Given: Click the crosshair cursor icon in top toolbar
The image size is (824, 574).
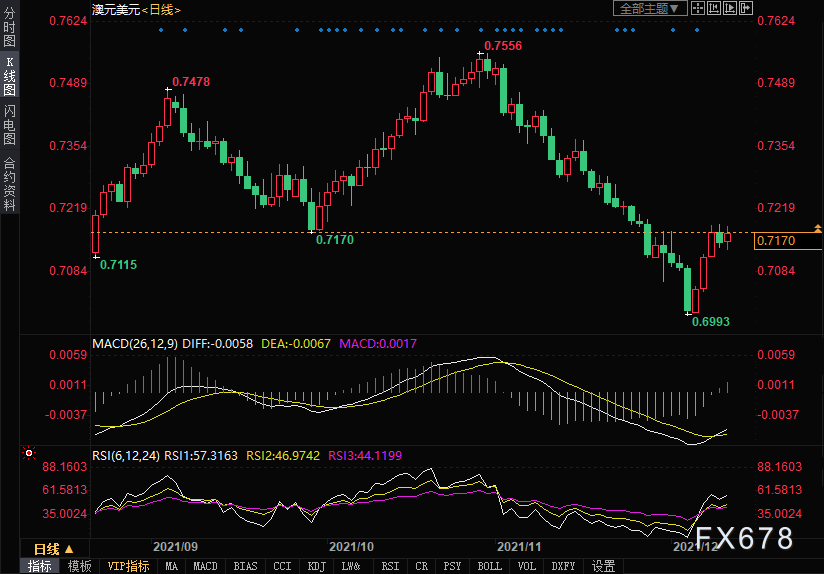Looking at the screenshot, I should (x=698, y=9).
